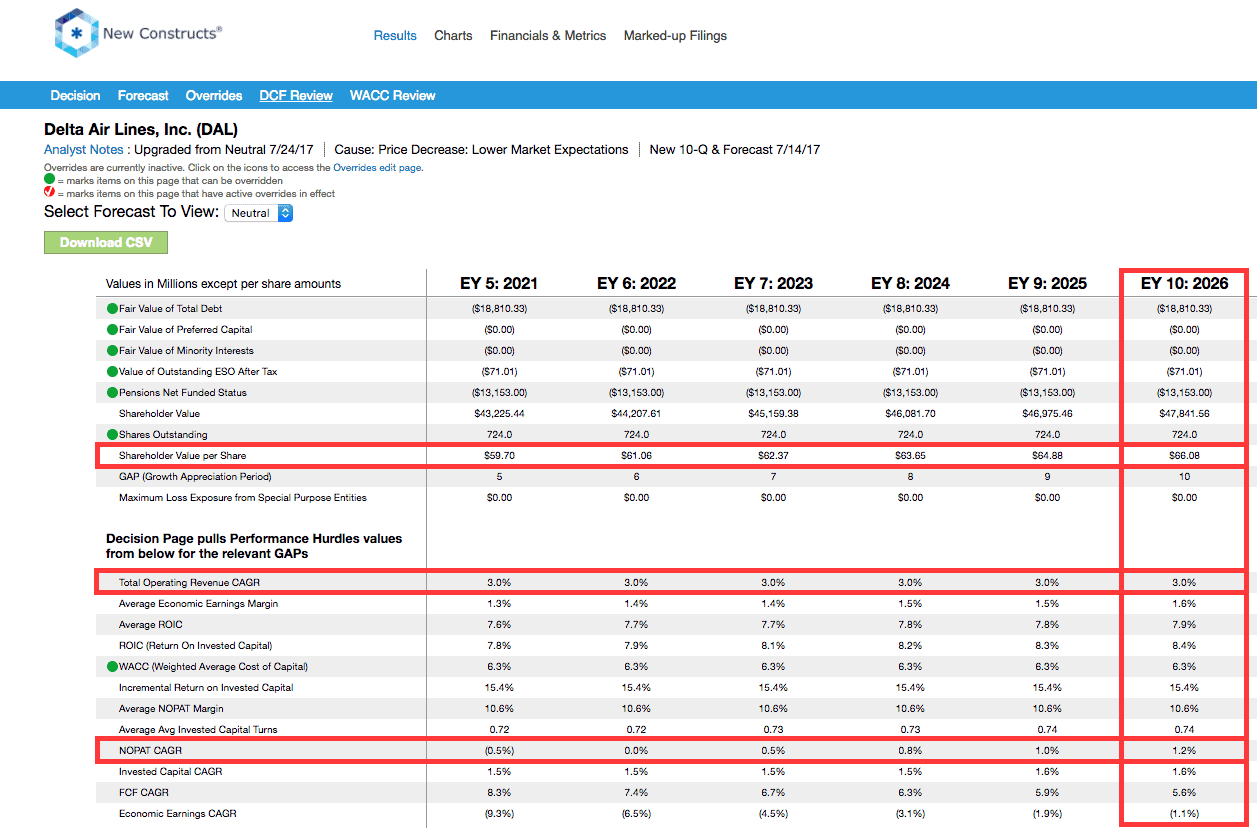This screenshot has width=1257, height=828.
Task: Click the New 10-Q & Forecast 7/14/17 text
Action: coord(735,149)
